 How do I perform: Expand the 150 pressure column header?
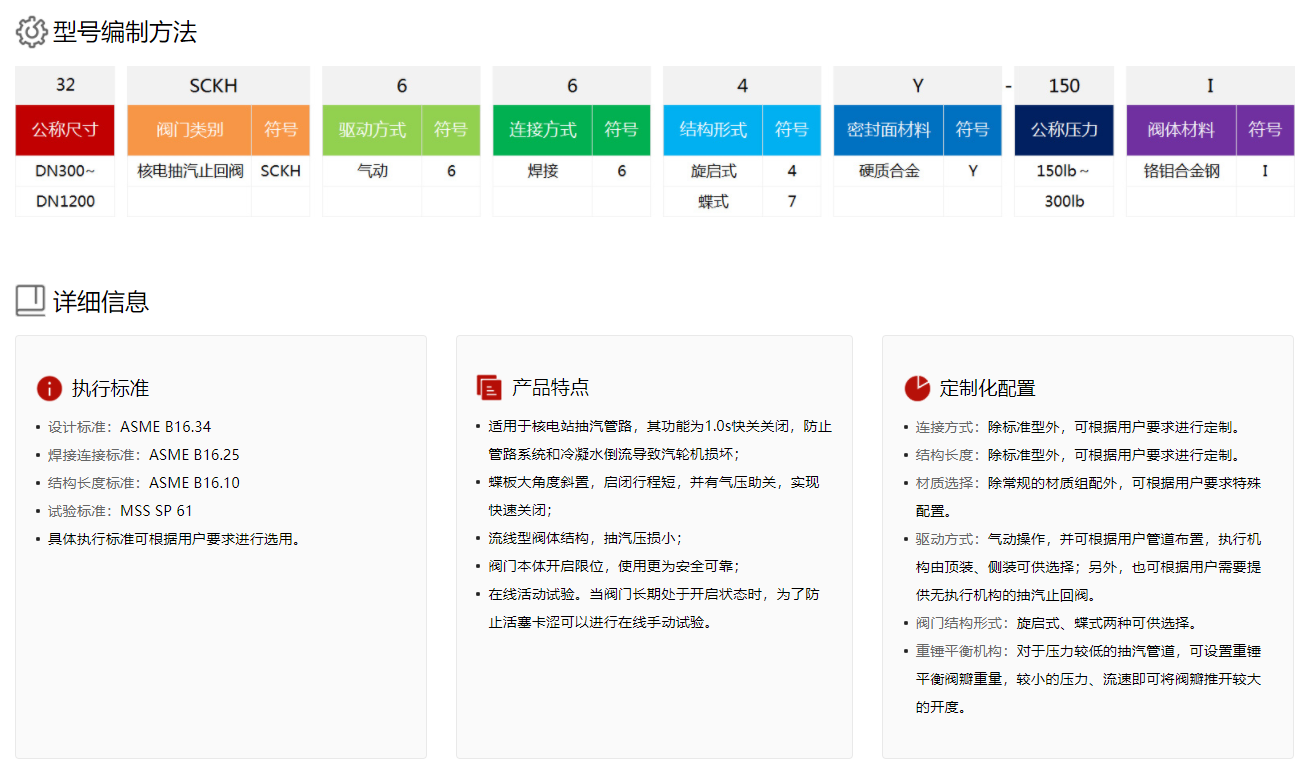[1063, 85]
